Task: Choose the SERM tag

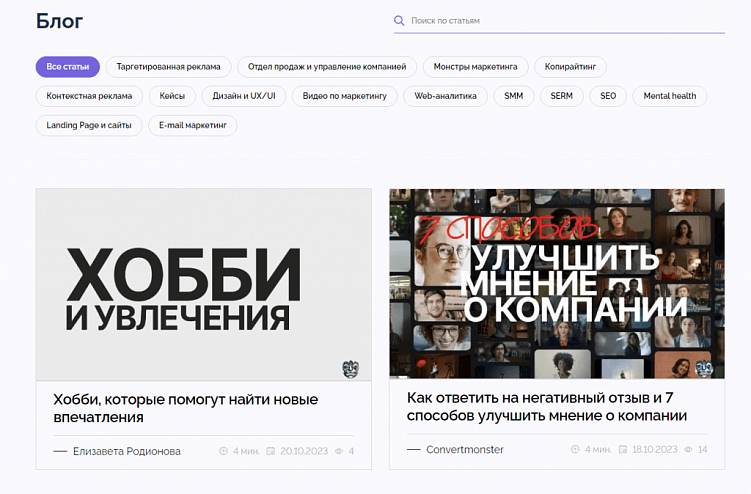Action: [562, 96]
